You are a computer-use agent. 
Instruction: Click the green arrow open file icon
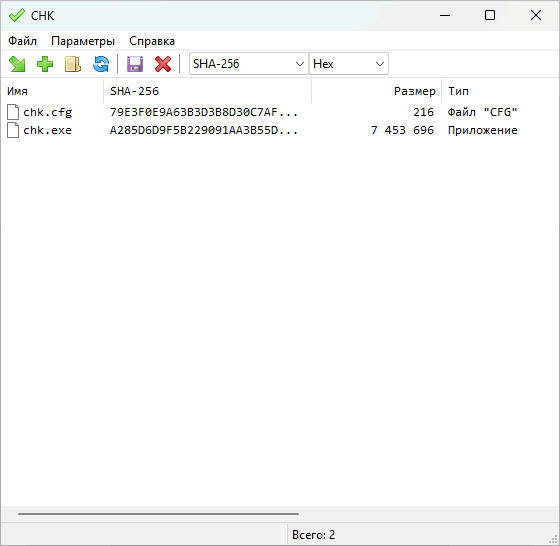pos(17,64)
